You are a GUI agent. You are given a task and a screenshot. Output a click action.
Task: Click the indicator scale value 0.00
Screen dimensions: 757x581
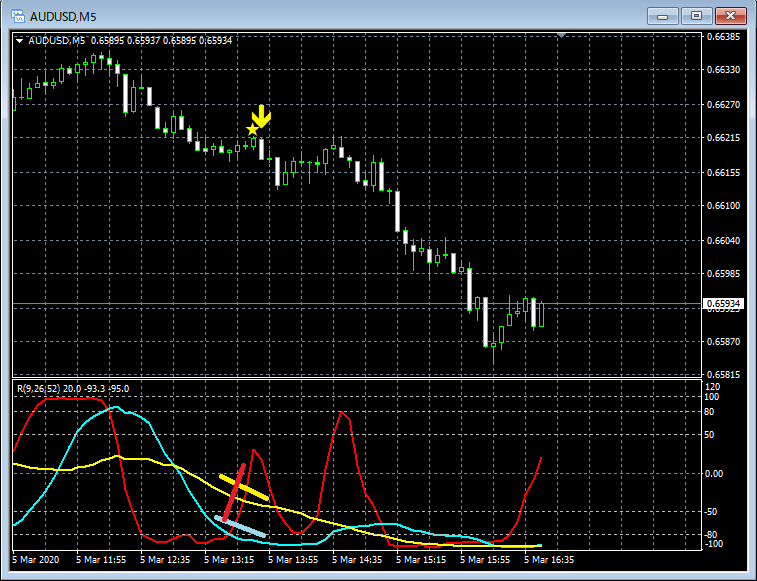coord(714,474)
